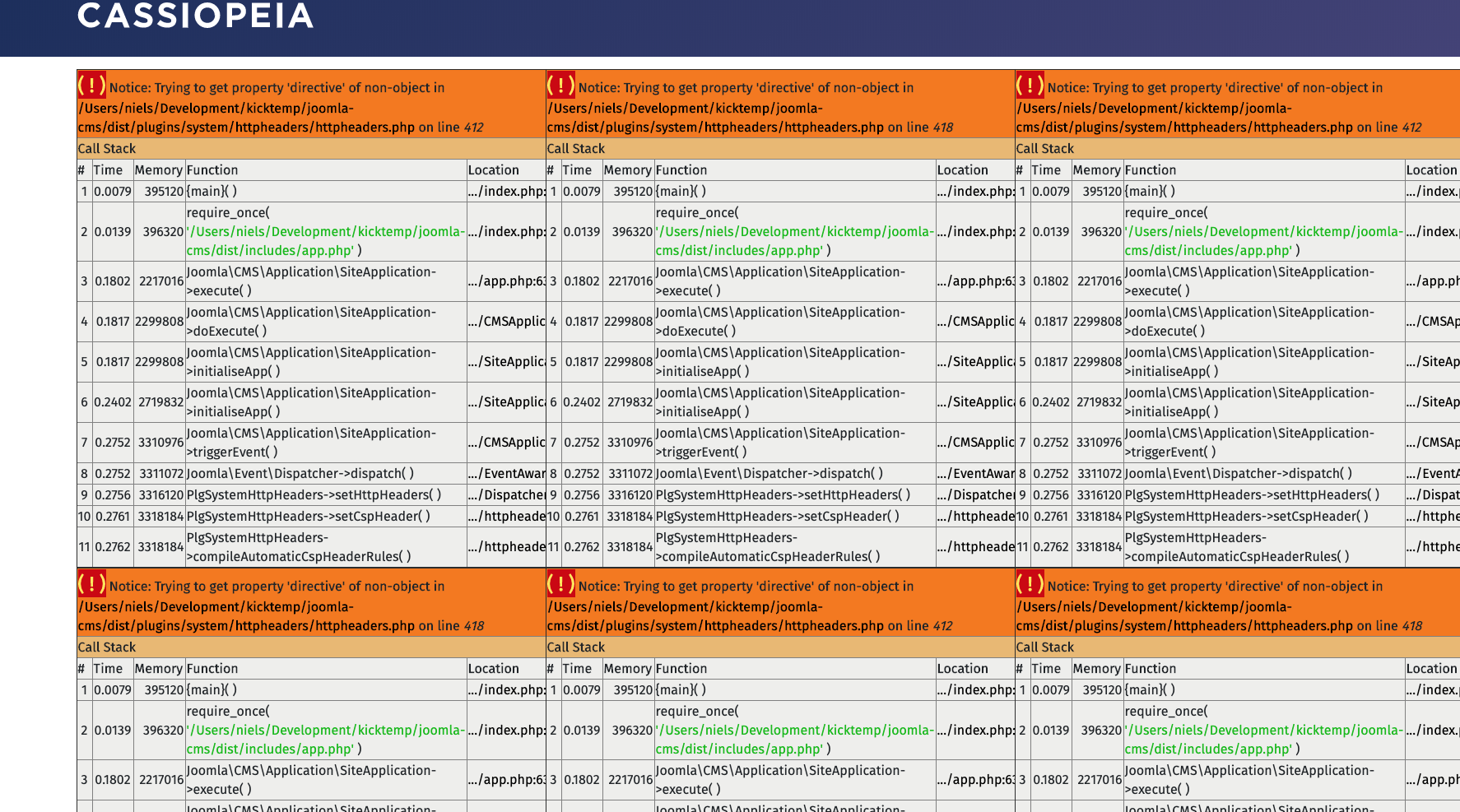Click '.../app.php' location in top-left table
This screenshot has width=1460, height=812.
point(507,281)
